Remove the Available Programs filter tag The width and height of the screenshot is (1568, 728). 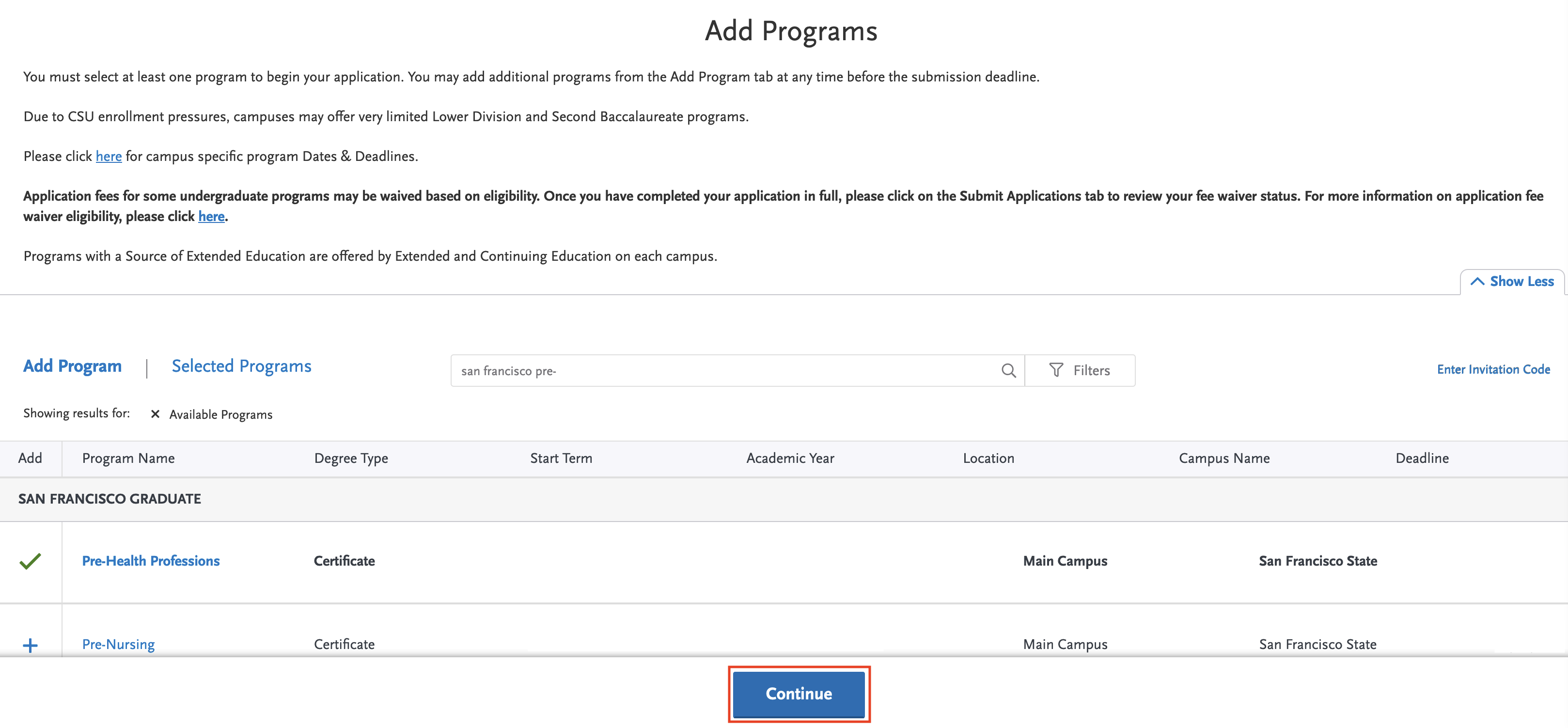tap(155, 414)
